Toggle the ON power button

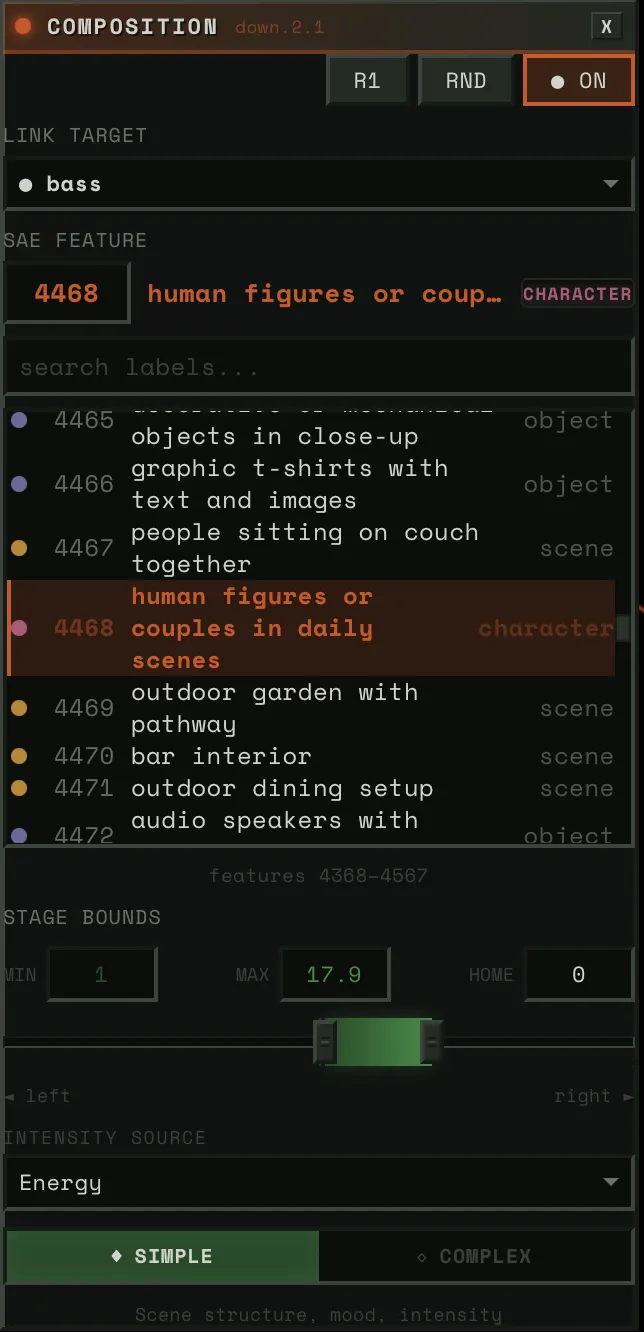579,81
